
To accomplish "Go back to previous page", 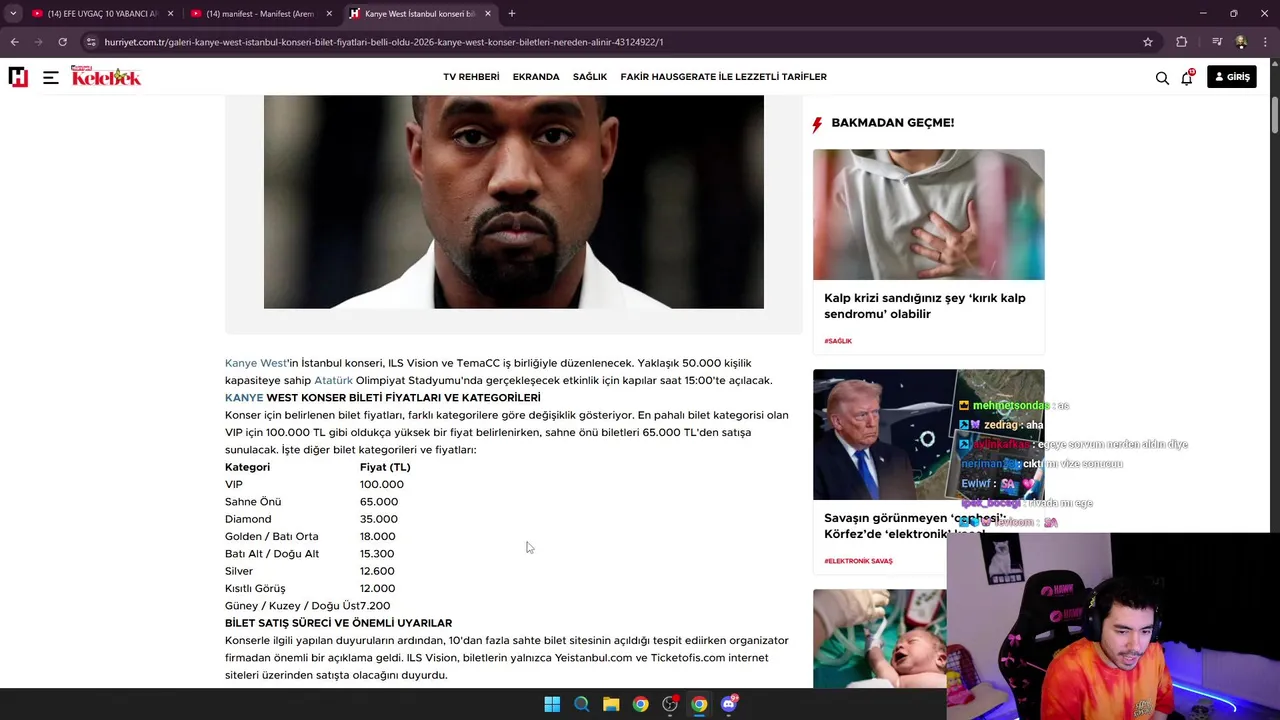I will 14,42.
